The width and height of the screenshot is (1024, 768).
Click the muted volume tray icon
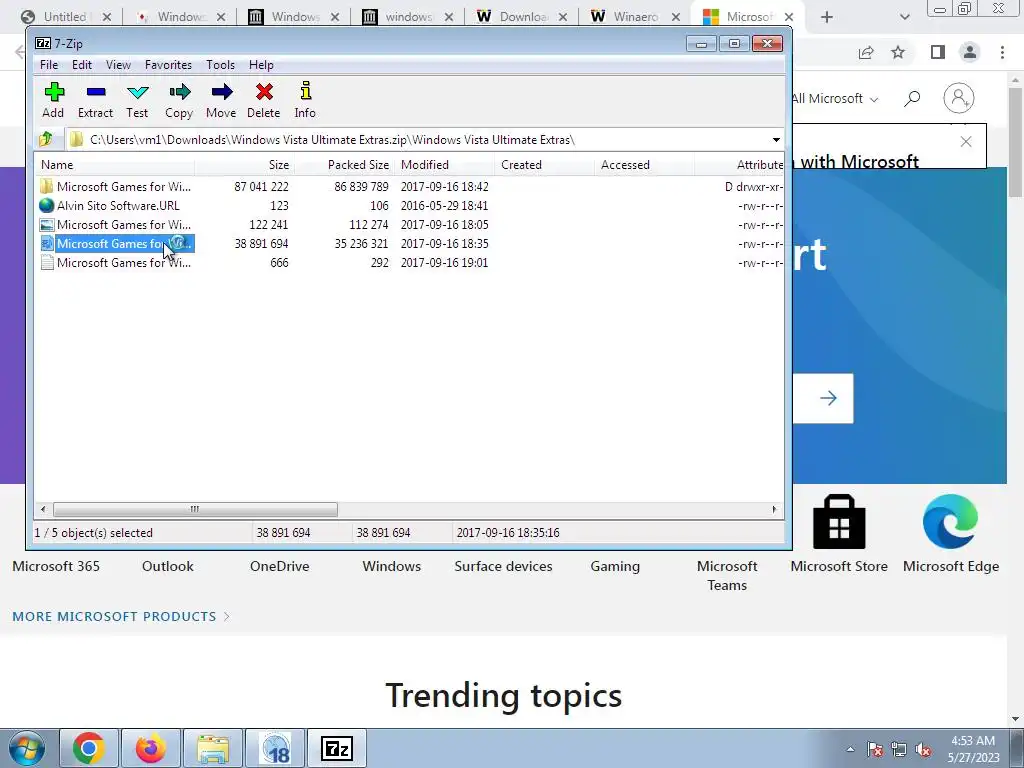pos(924,750)
